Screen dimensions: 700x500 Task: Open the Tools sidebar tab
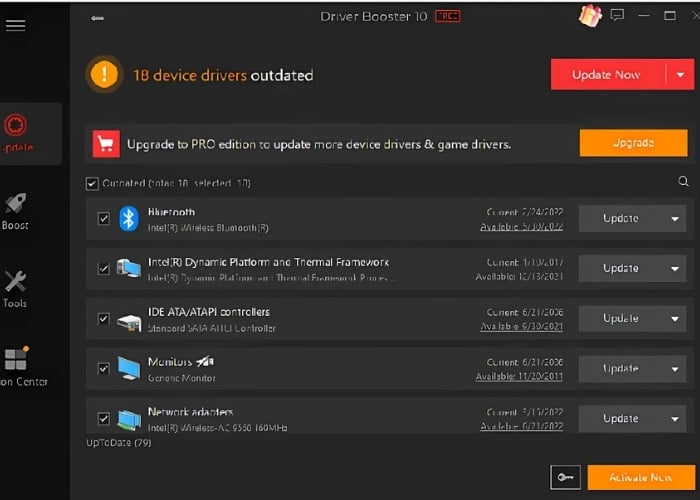16,288
